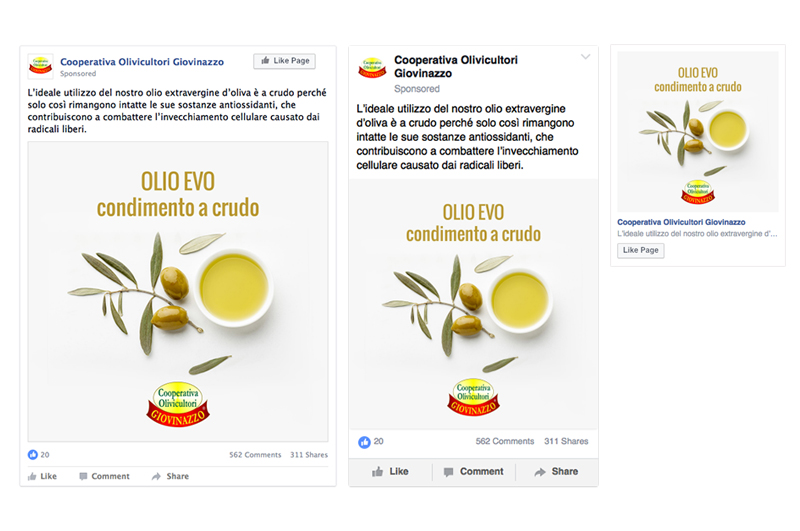800x531 pixels.
Task: Open 311 Shares in mobile ad
Action: click(x=566, y=441)
